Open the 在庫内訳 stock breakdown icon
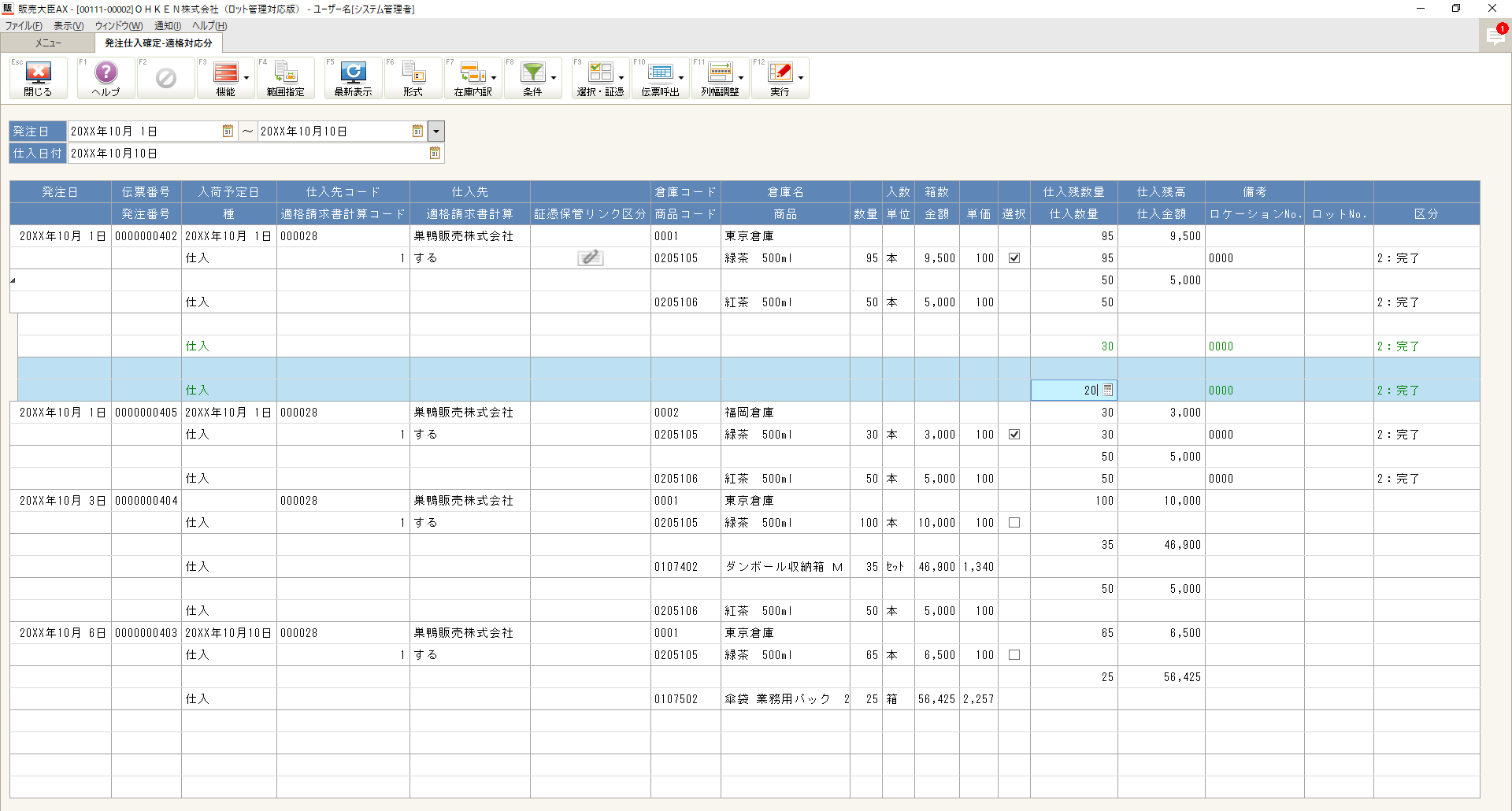Viewport: 1512px width, 811px height. [x=472, y=78]
